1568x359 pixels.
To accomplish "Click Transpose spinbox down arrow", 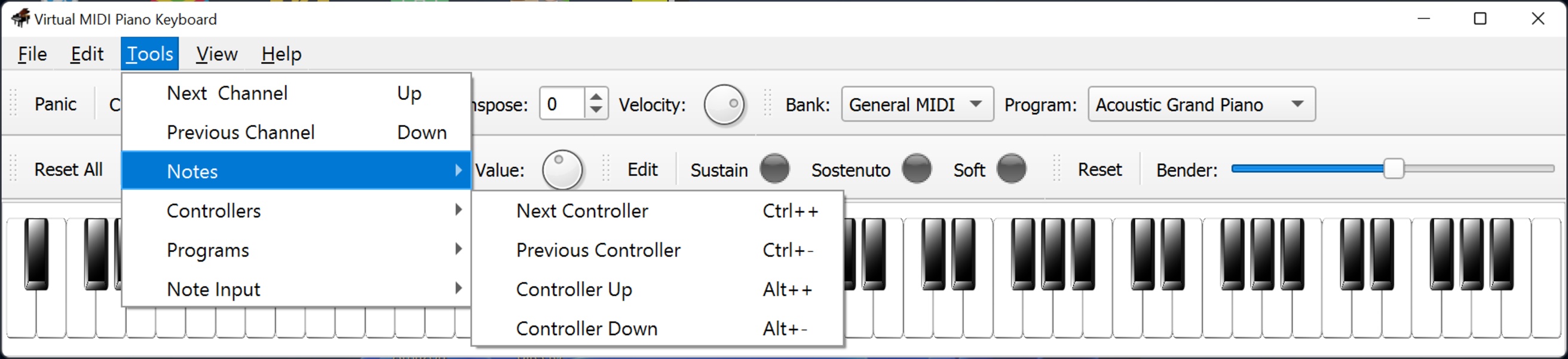I will click(x=596, y=110).
